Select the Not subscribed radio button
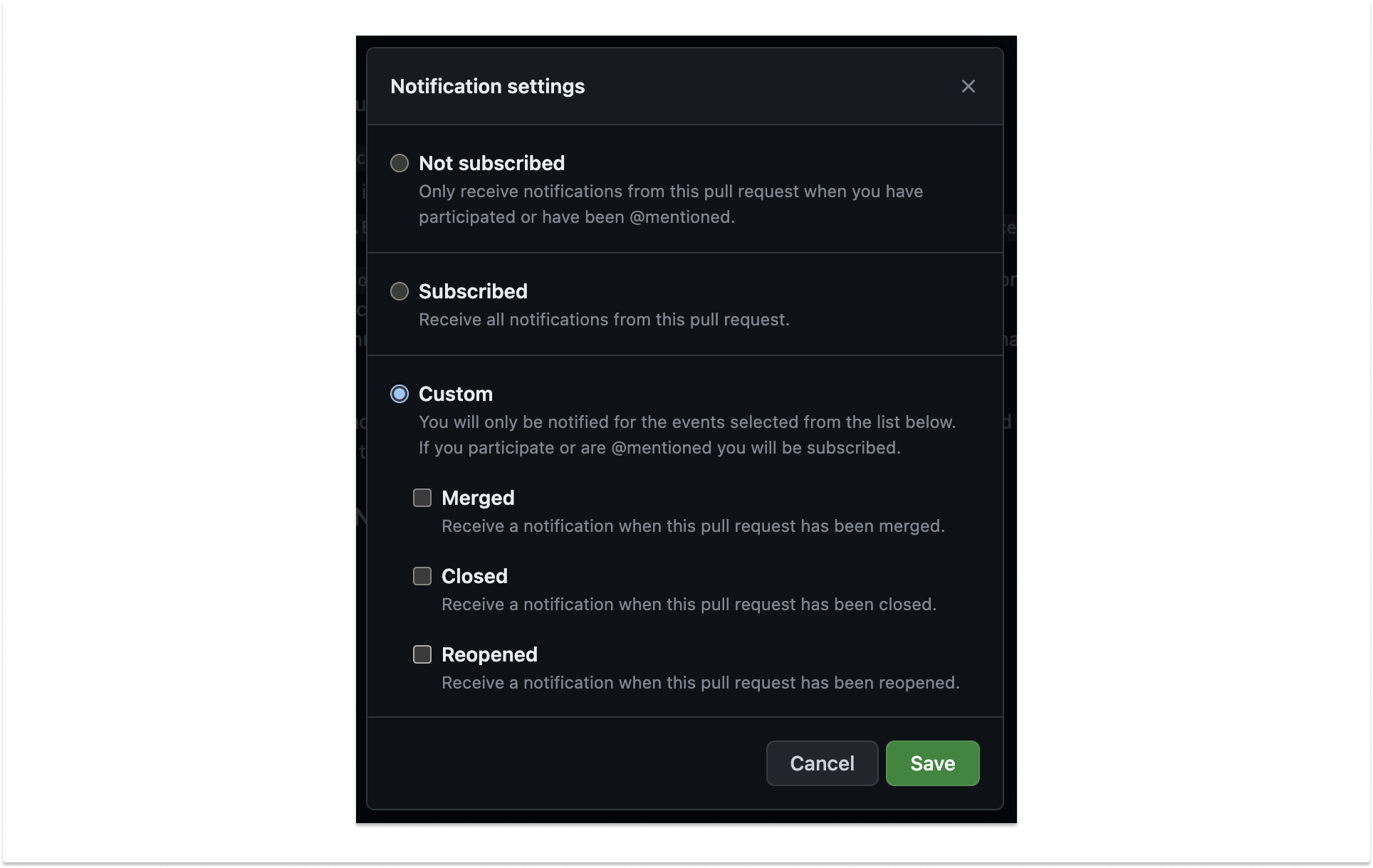This screenshot has height=868, width=1373. click(400, 163)
